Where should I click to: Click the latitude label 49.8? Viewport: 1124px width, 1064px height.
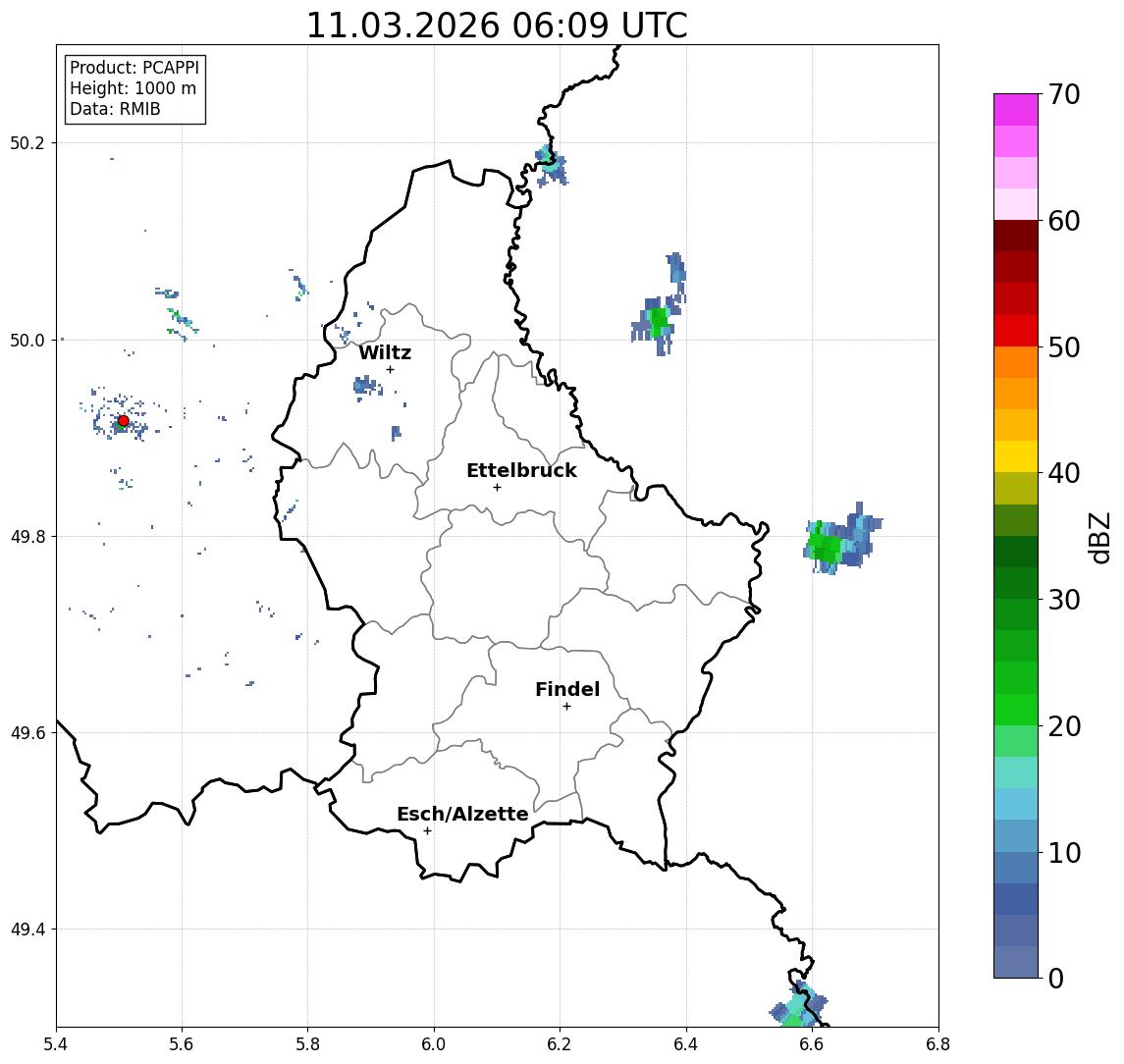27,536
